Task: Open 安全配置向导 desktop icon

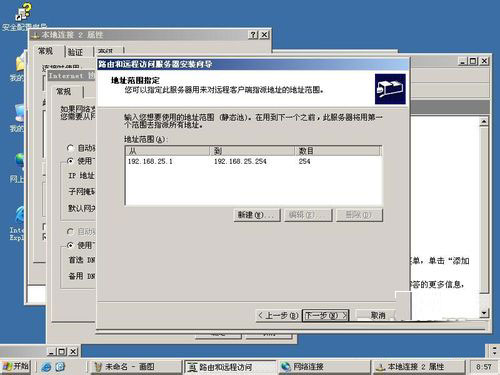Action: [23, 17]
